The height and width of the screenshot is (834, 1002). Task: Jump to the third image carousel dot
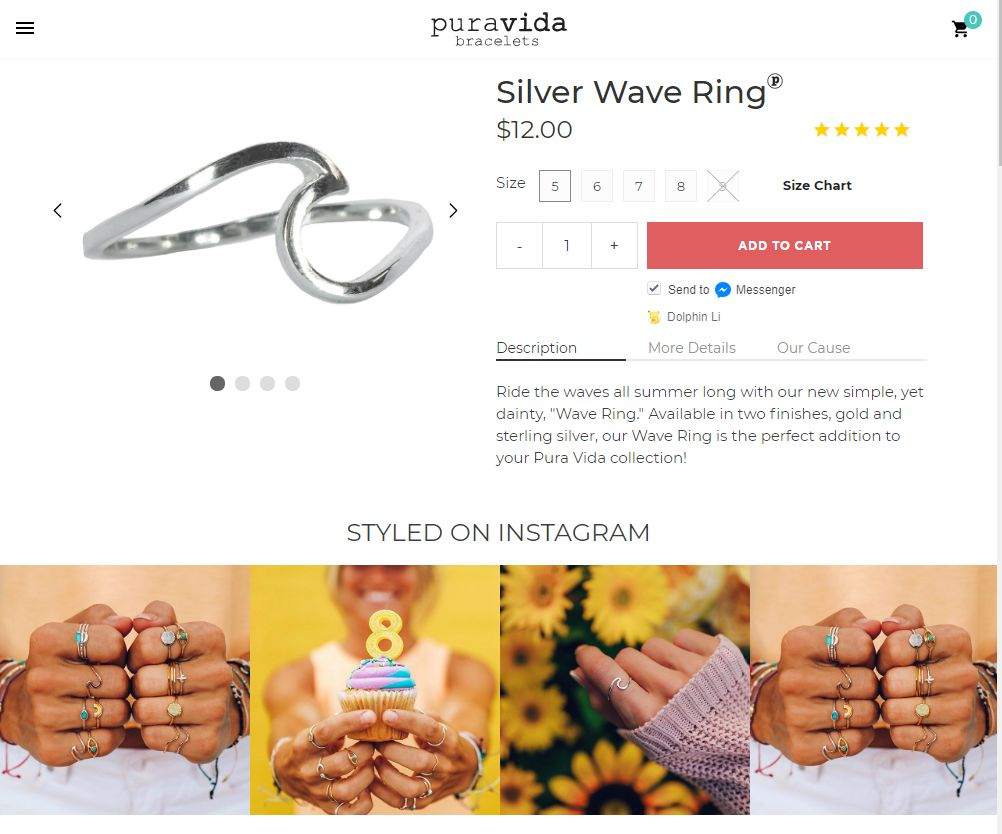(267, 383)
